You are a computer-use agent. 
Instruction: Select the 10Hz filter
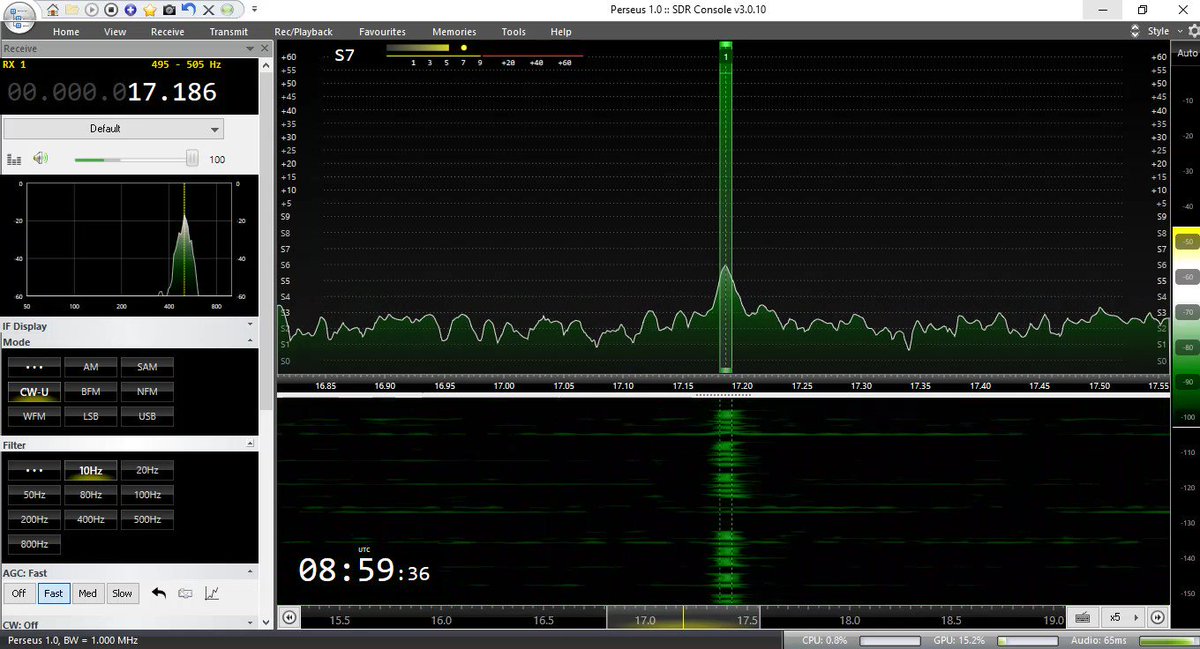(x=90, y=470)
